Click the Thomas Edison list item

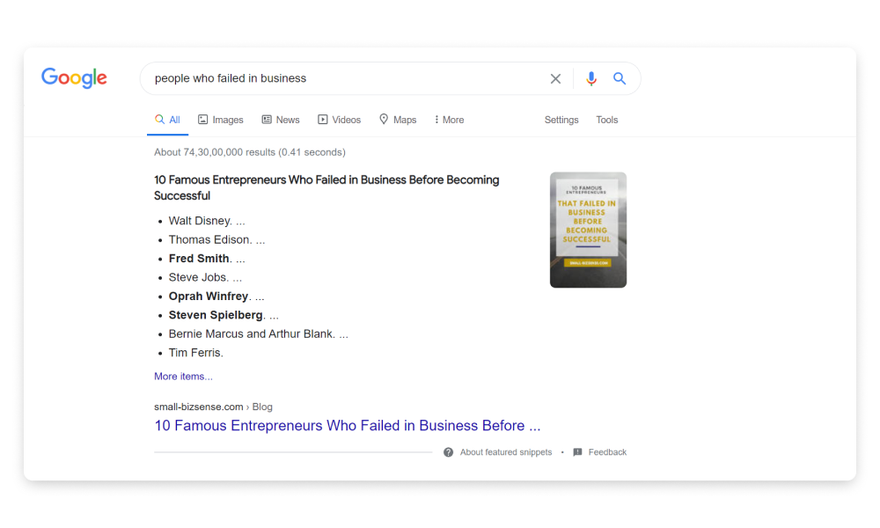click(x=217, y=240)
